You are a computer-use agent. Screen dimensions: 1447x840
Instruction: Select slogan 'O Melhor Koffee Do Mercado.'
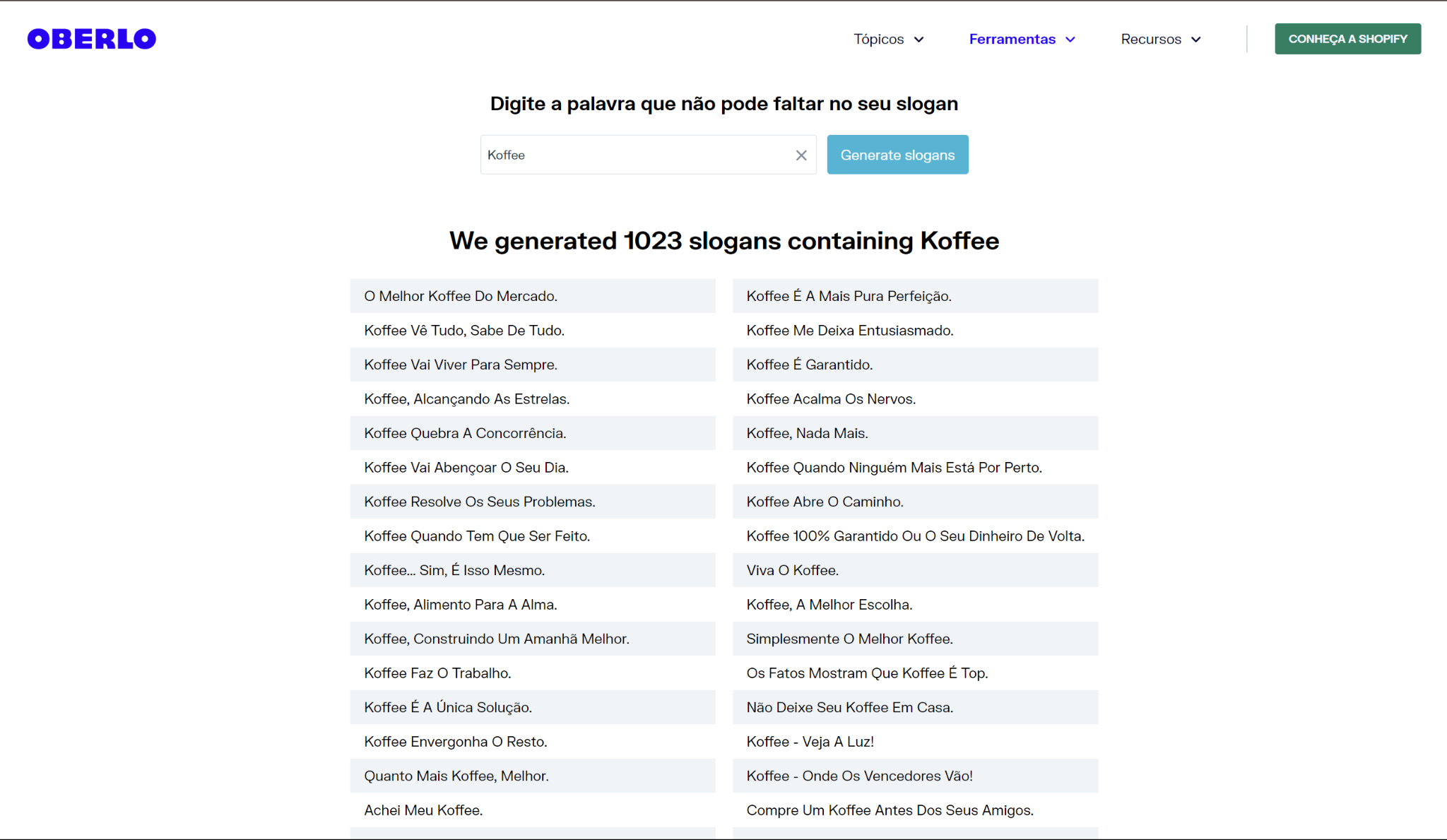533,296
